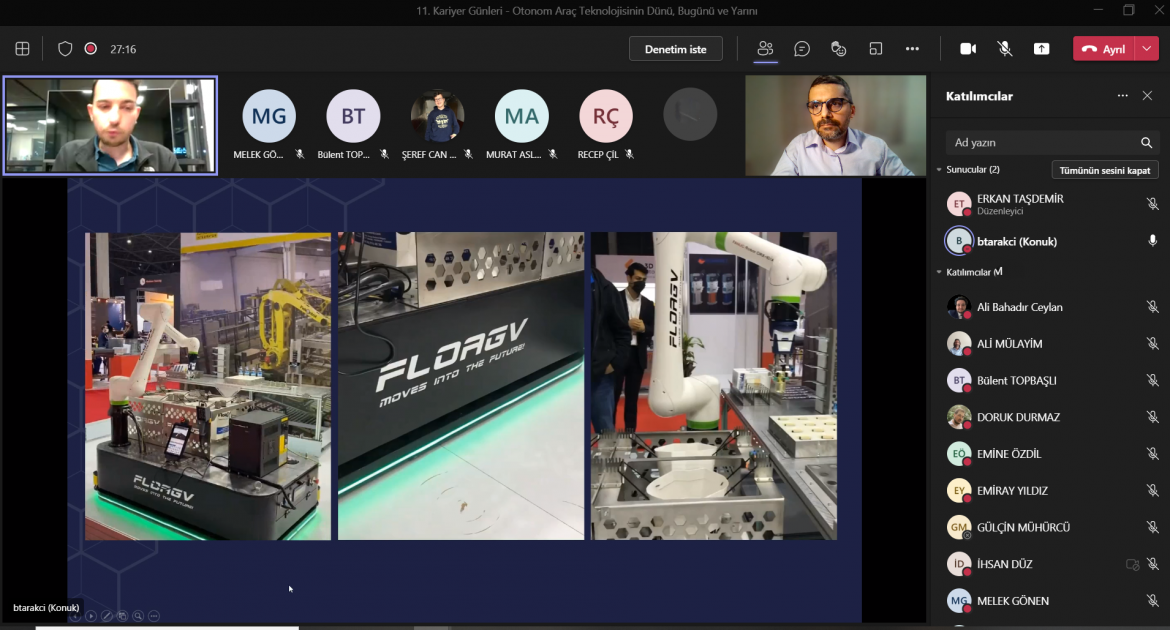Image resolution: width=1170 pixels, height=630 pixels.
Task: Collapse the Sunucular (2) section
Action: [x=939, y=169]
